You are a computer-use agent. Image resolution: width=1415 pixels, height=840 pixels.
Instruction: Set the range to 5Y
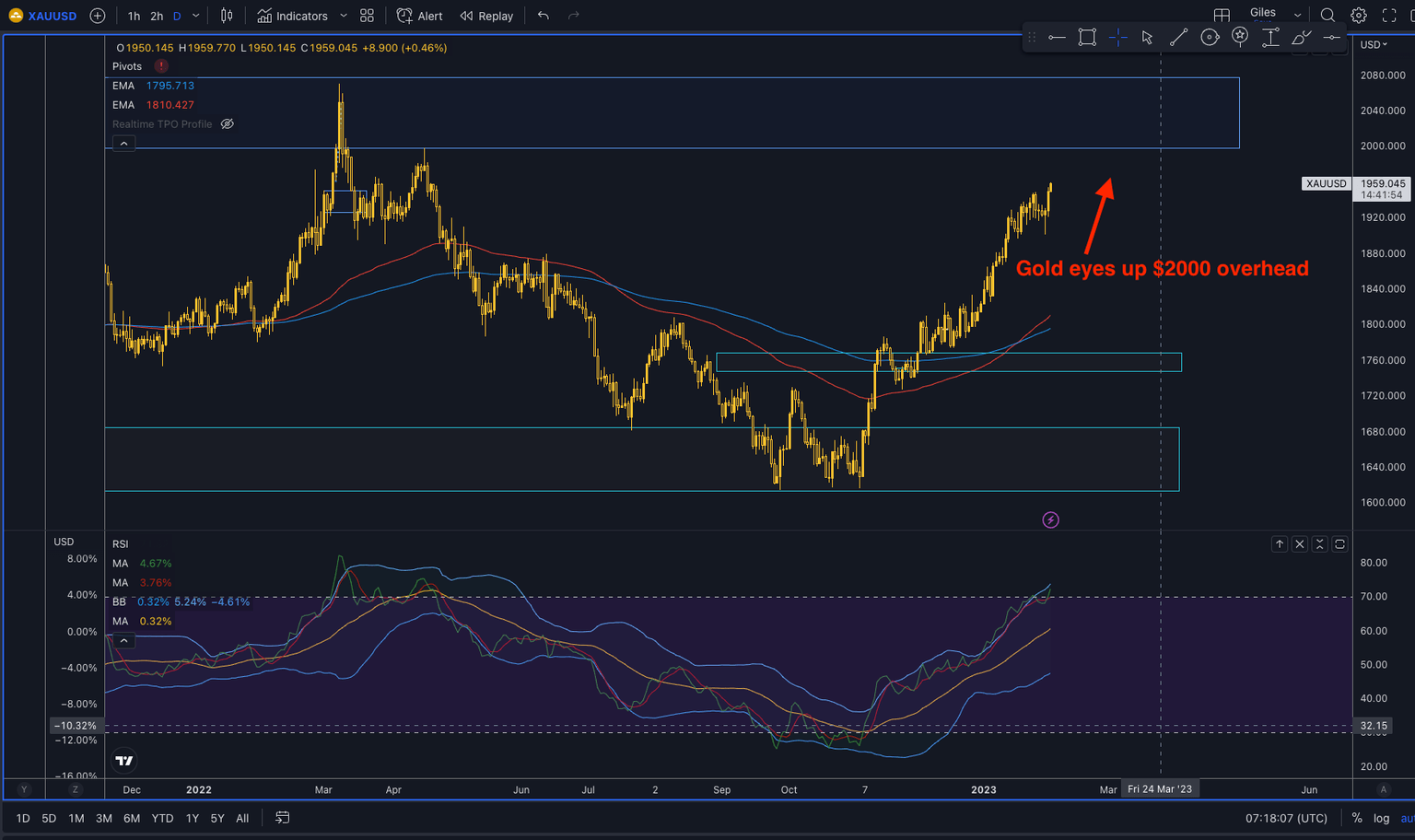217,818
